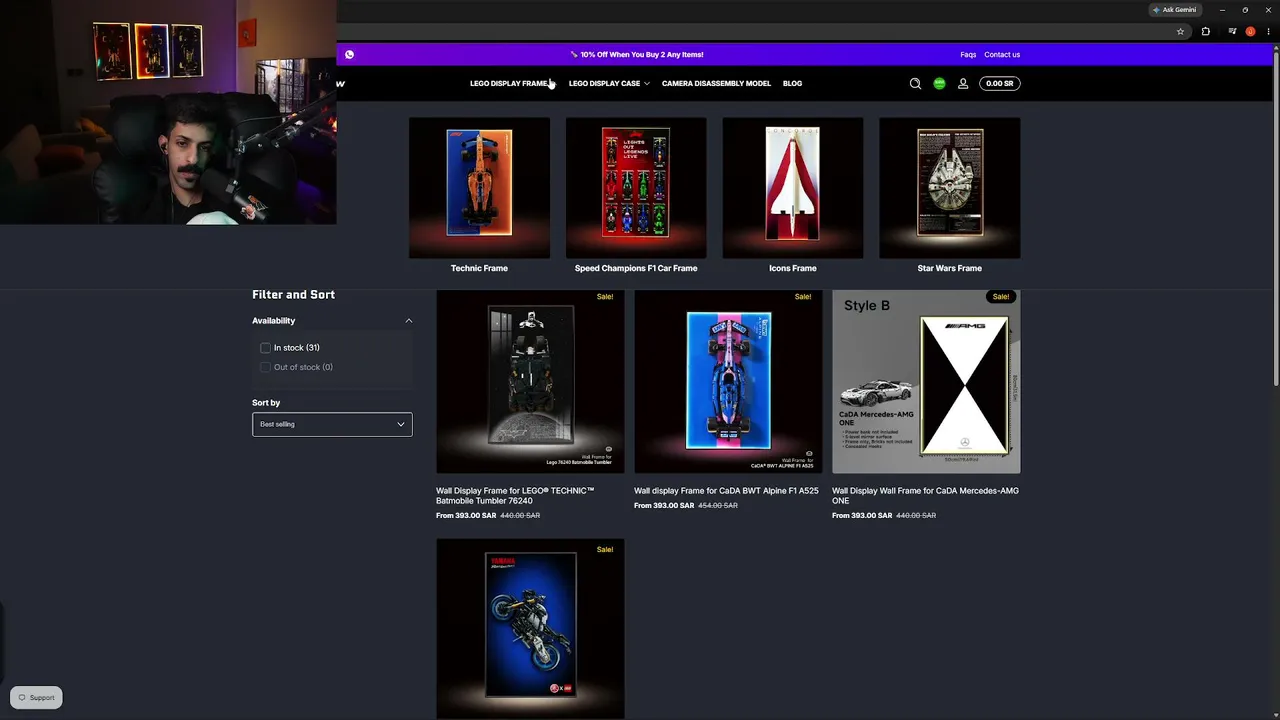
Task: Open the Batmobile Tumbler 76240 product title
Action: tap(515, 496)
